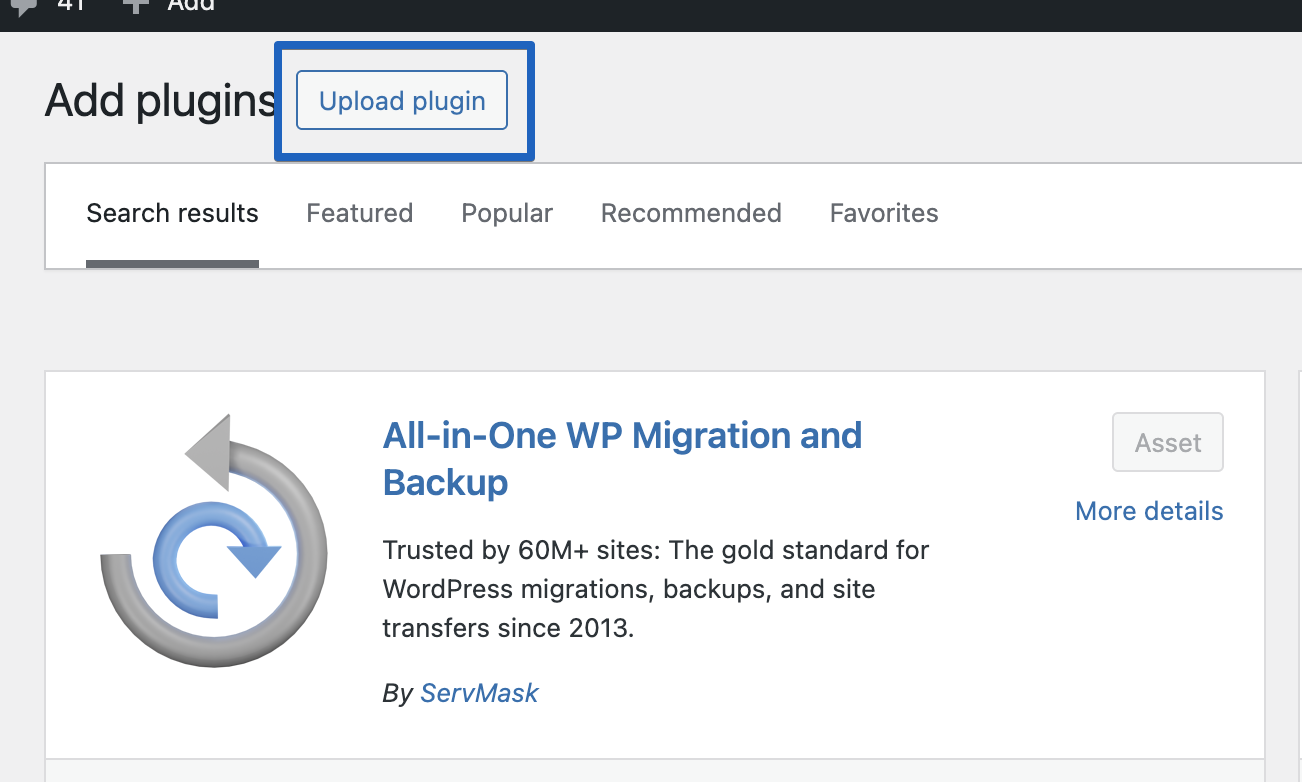
Task: Open the Add menu label in admin bar
Action: coord(190,6)
